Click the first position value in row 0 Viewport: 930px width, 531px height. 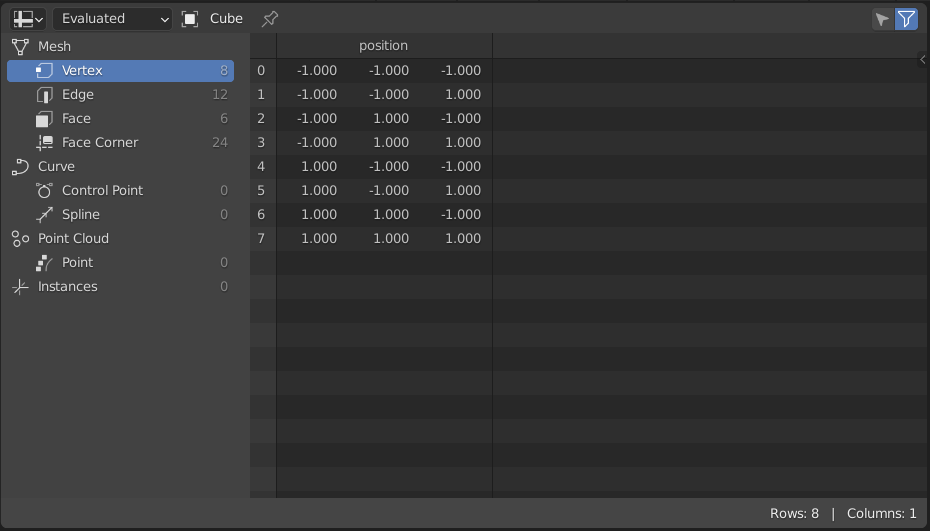(x=317, y=71)
